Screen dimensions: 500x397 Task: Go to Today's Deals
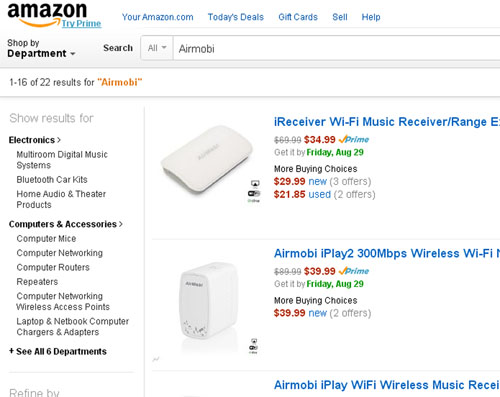coord(236,17)
